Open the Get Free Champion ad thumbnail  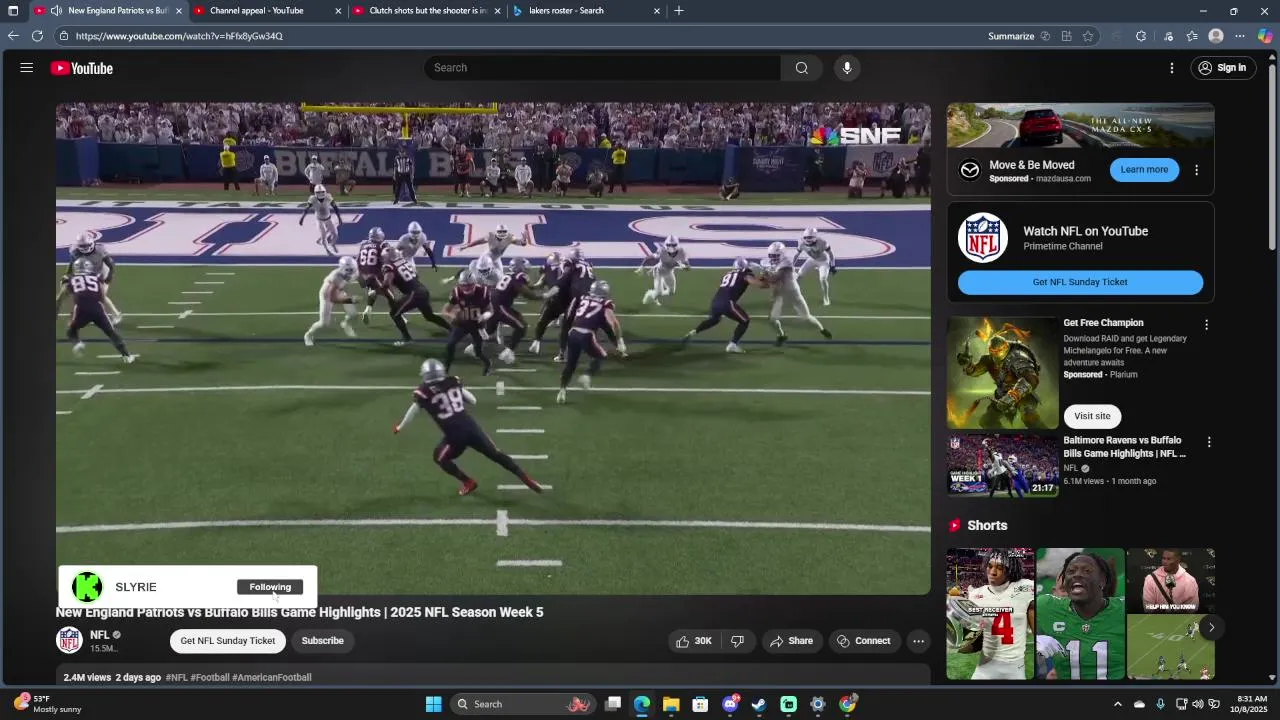pos(1003,373)
